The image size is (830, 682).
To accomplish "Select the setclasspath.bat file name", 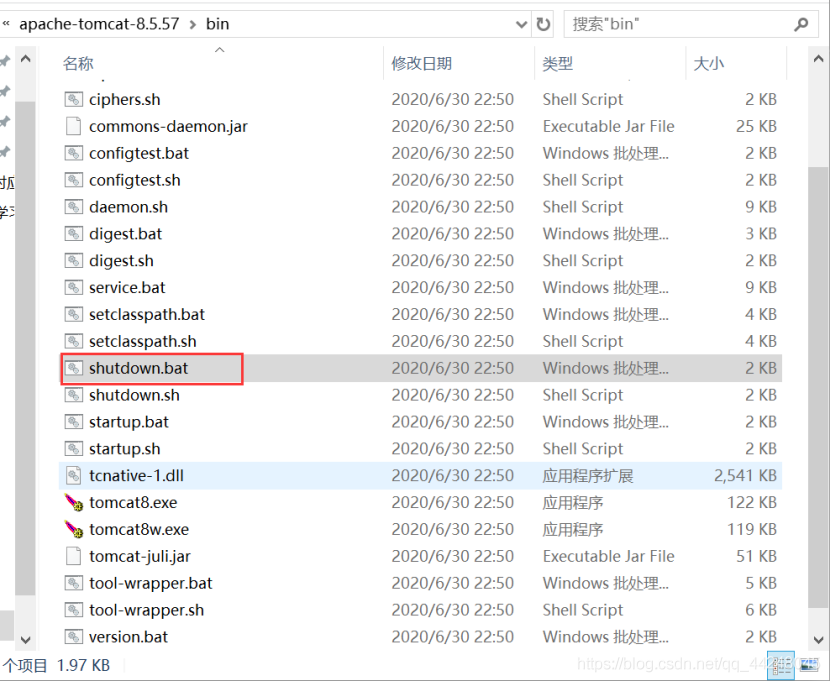I will point(147,315).
